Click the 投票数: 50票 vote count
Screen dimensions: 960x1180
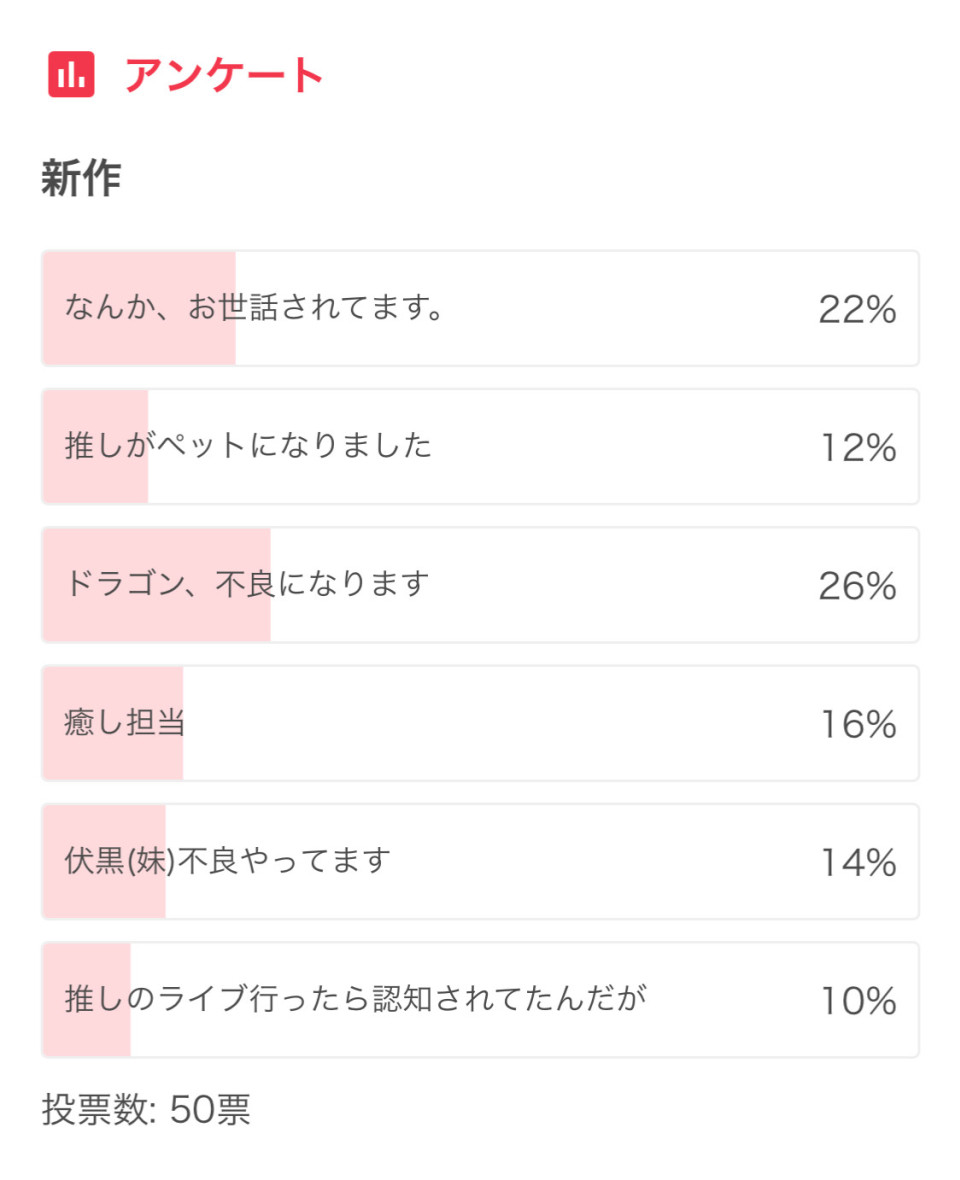point(146,1109)
